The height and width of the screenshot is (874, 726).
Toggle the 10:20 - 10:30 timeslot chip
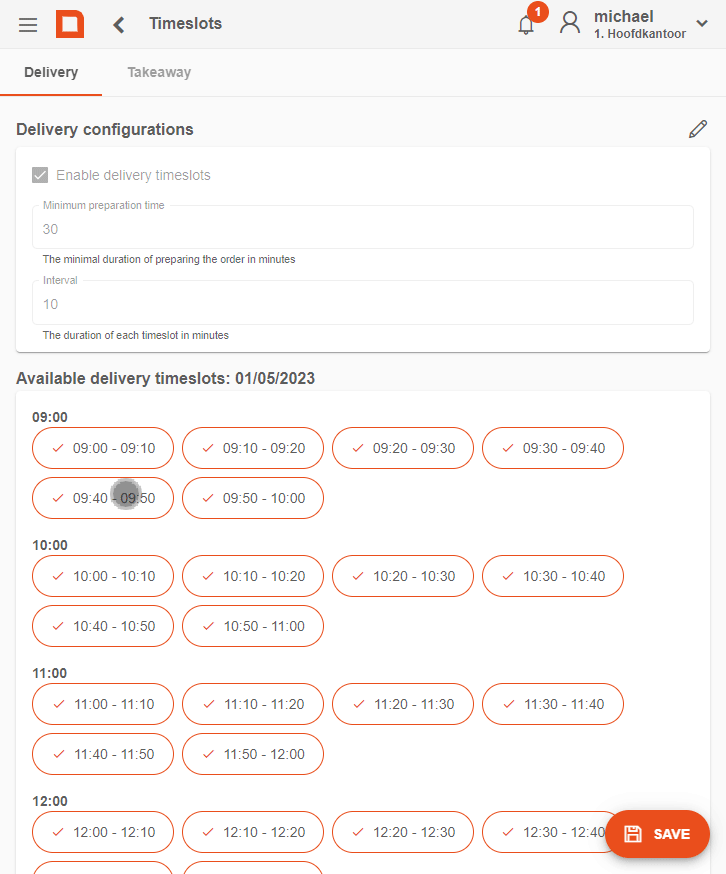(x=403, y=576)
